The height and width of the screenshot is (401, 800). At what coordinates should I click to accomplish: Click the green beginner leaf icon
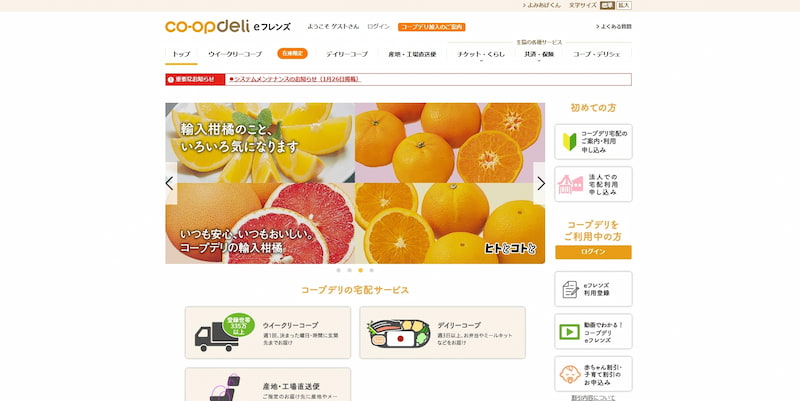coord(569,142)
